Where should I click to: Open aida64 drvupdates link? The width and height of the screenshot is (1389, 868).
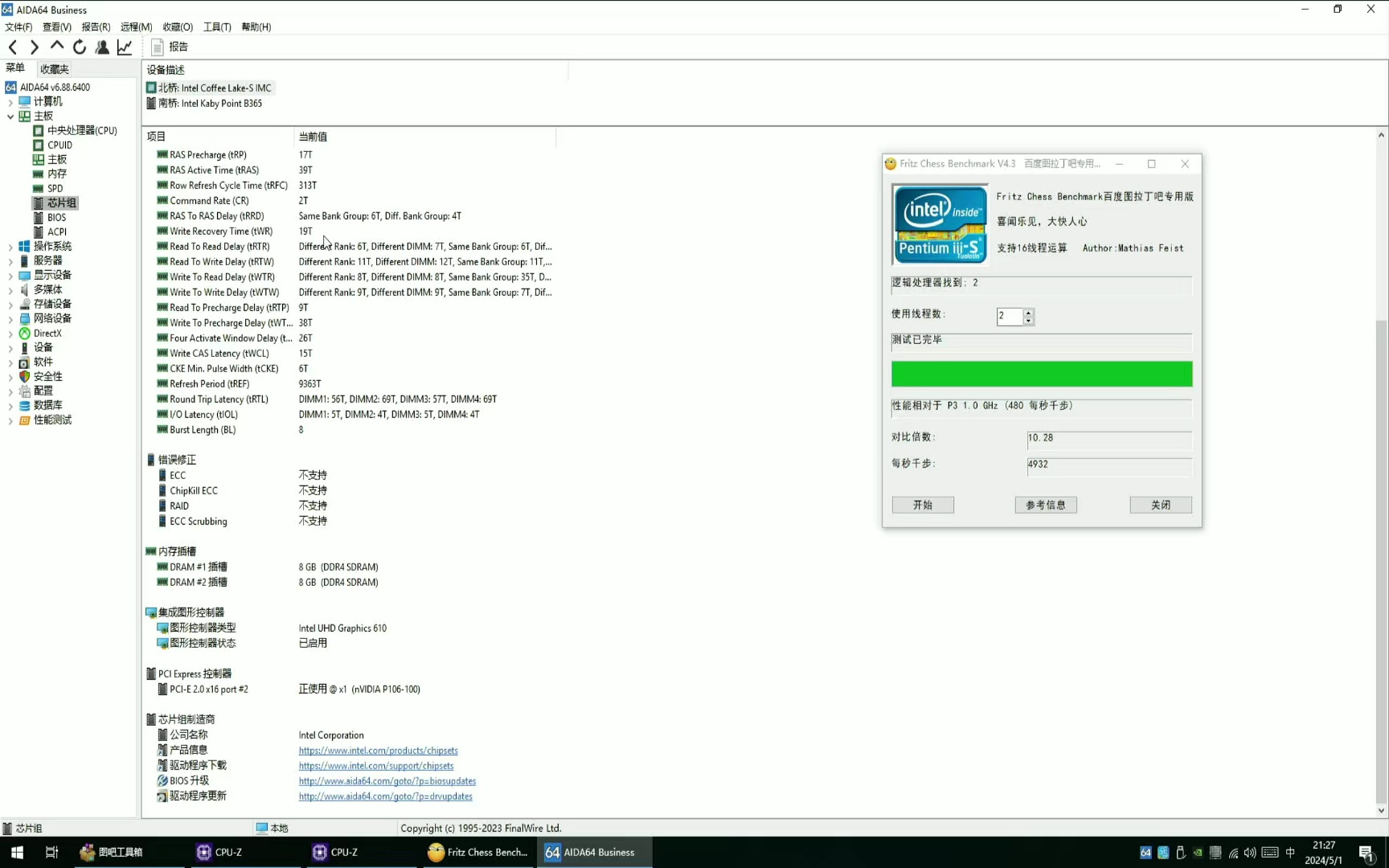click(x=386, y=796)
